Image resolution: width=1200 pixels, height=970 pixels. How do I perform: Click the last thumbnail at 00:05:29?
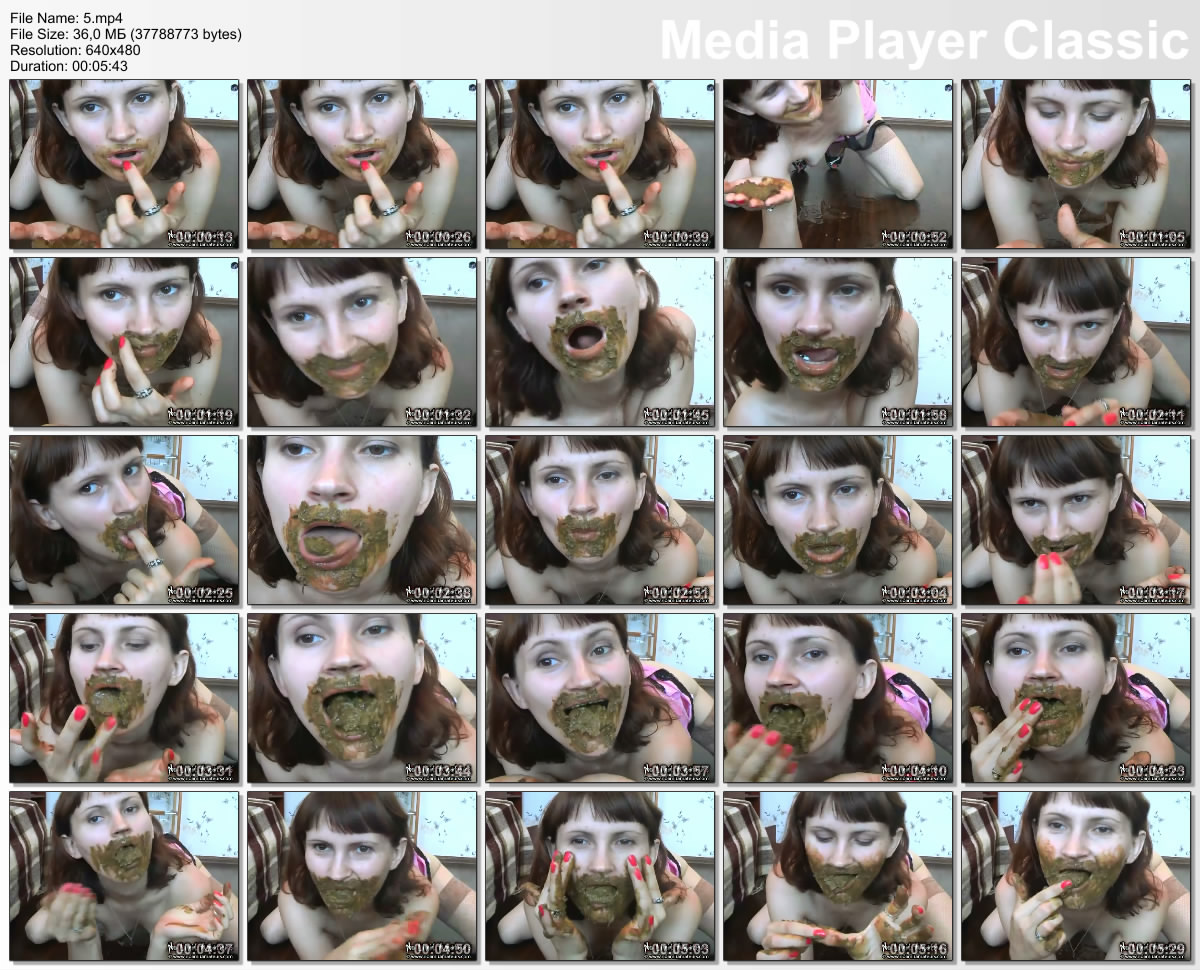1076,876
